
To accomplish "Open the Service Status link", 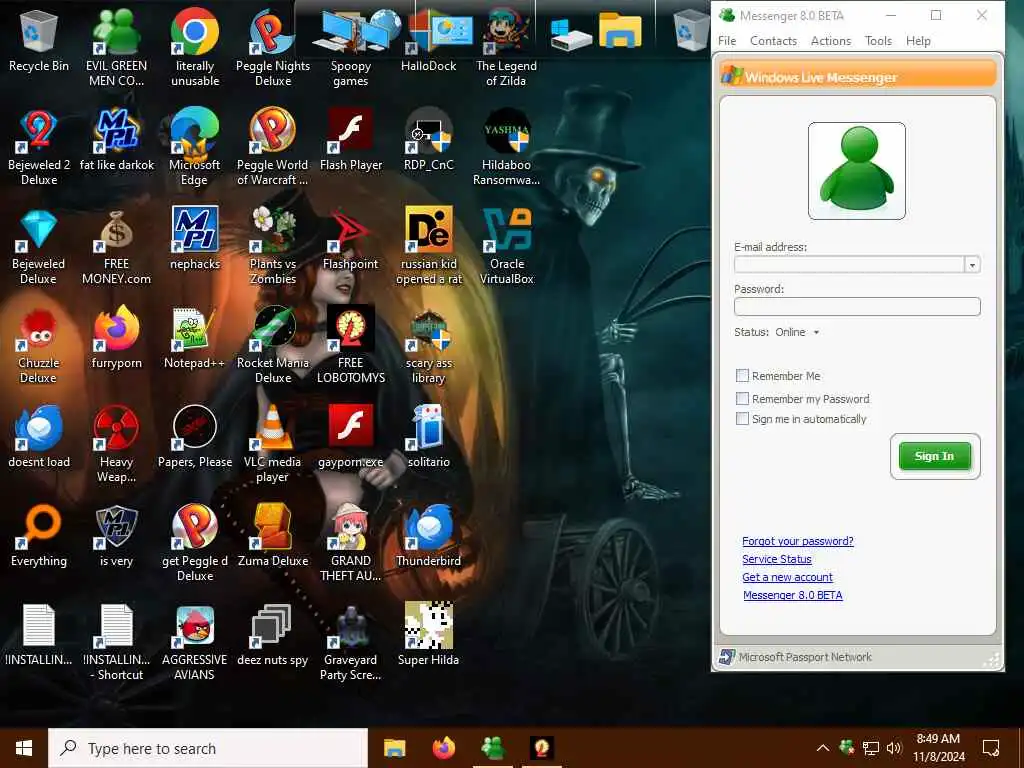I will click(x=776, y=559).
